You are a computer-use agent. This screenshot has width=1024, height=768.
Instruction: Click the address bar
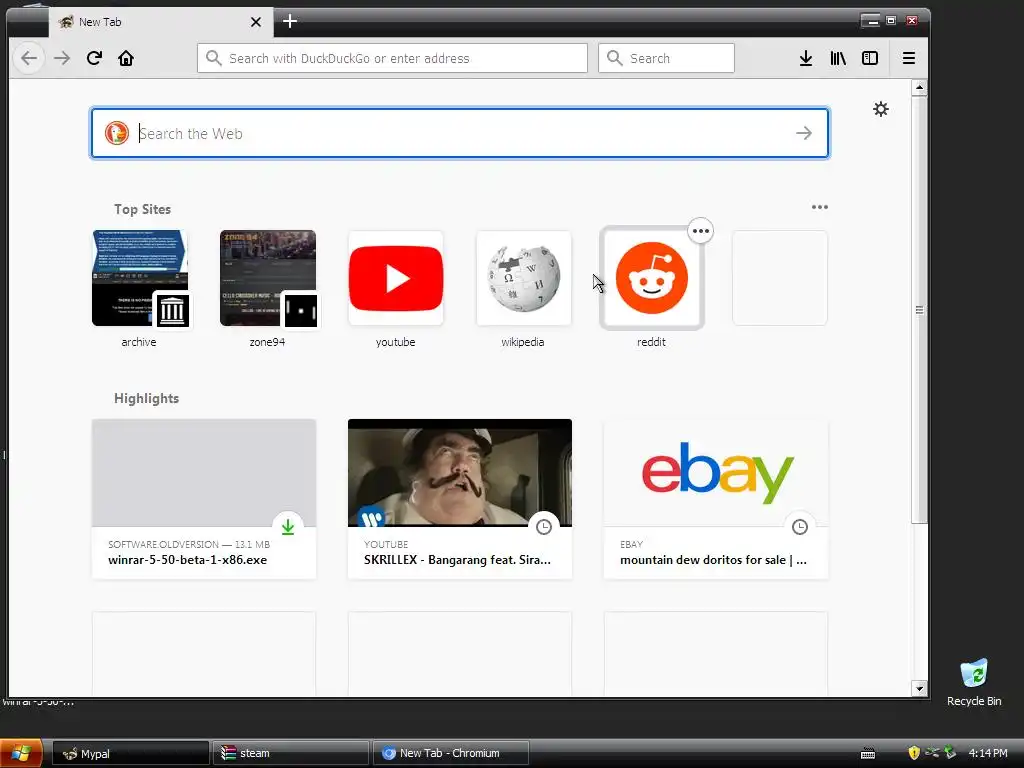tap(392, 58)
